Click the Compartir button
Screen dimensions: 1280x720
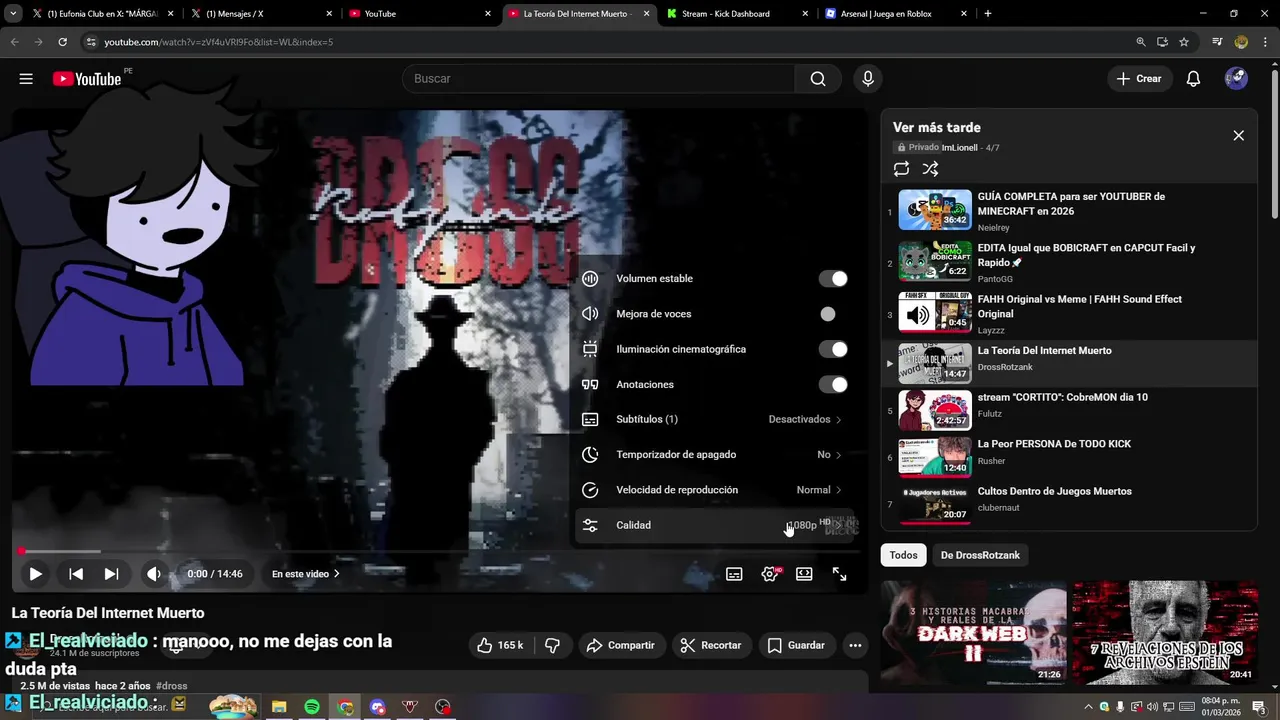click(x=620, y=645)
